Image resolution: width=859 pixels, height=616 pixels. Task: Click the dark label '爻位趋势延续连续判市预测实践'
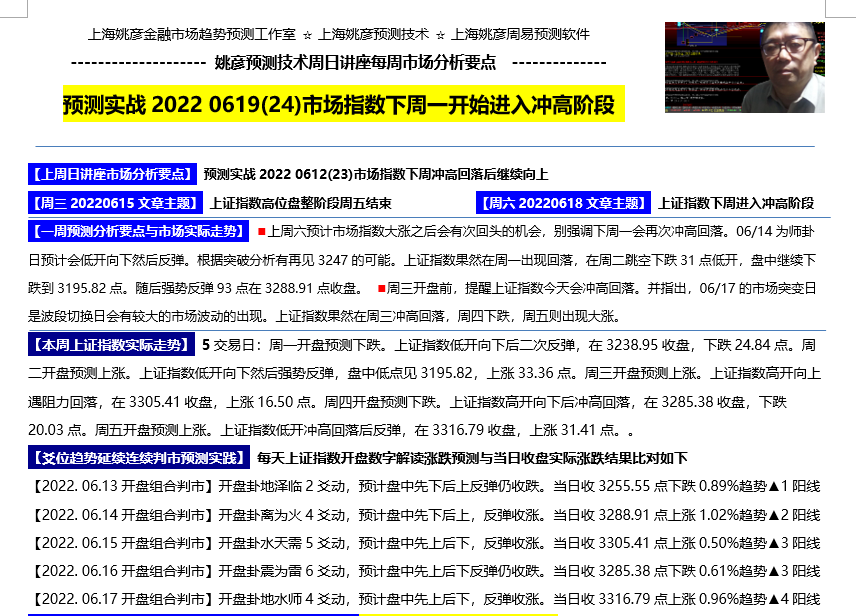point(139,458)
